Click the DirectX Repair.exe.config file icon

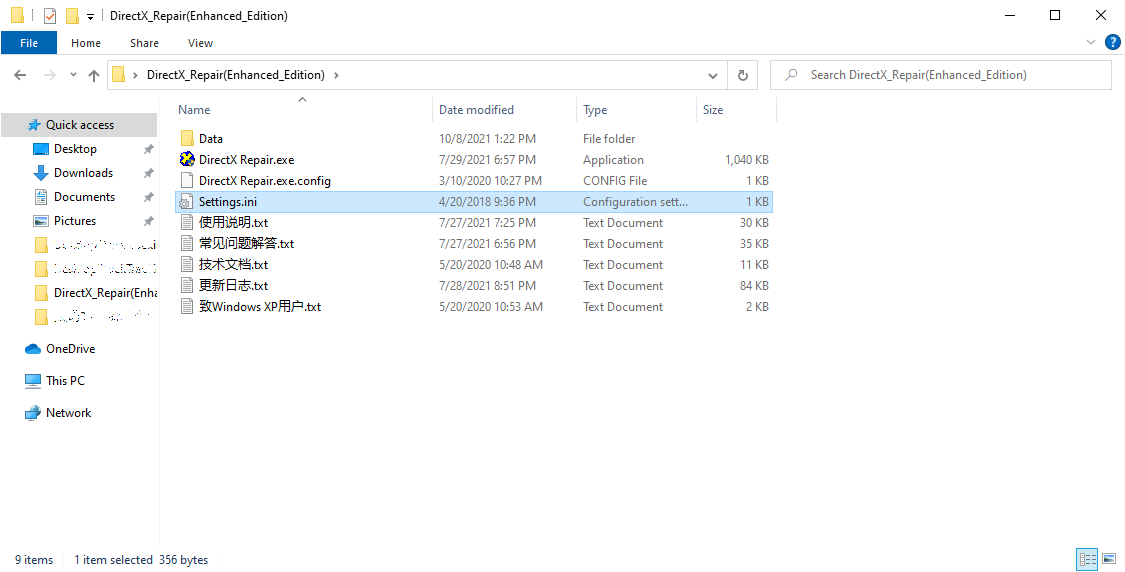[x=187, y=180]
